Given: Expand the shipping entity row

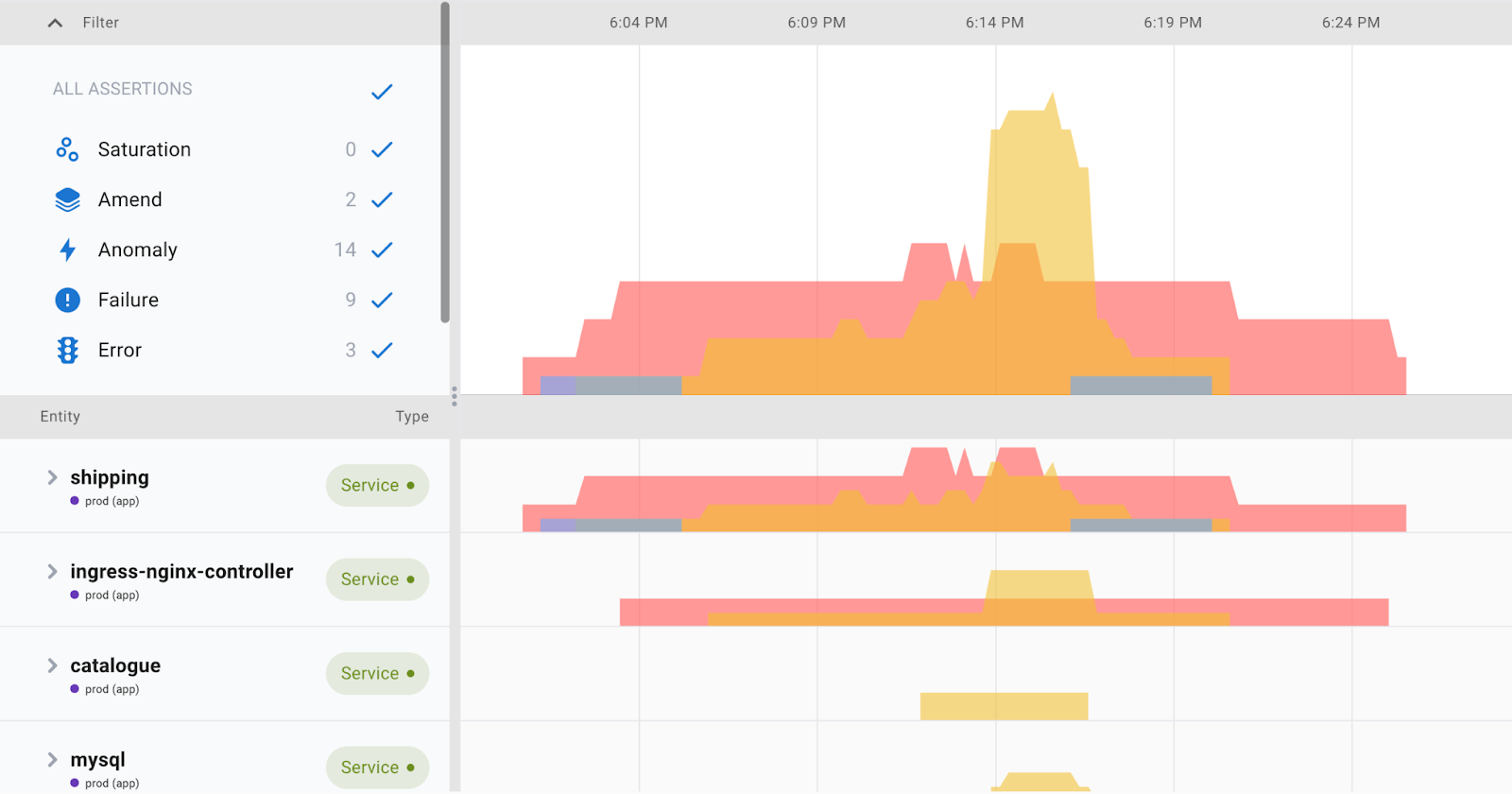Looking at the screenshot, I should pos(52,477).
